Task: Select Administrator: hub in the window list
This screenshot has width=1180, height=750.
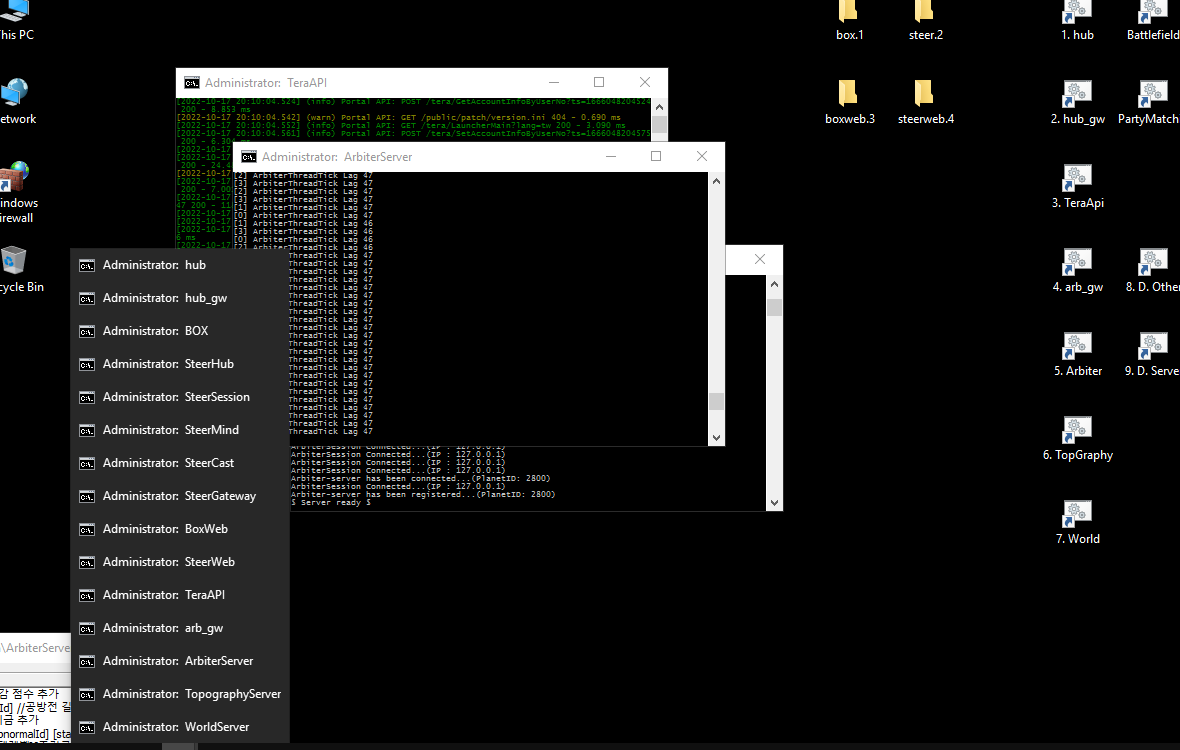Action: 180,265
